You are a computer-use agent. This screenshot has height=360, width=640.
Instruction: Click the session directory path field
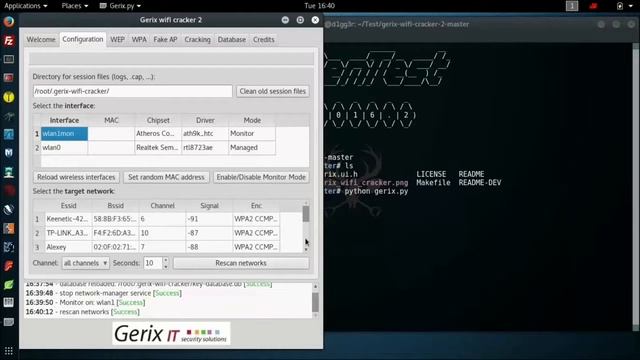pyautogui.click(x=133, y=91)
